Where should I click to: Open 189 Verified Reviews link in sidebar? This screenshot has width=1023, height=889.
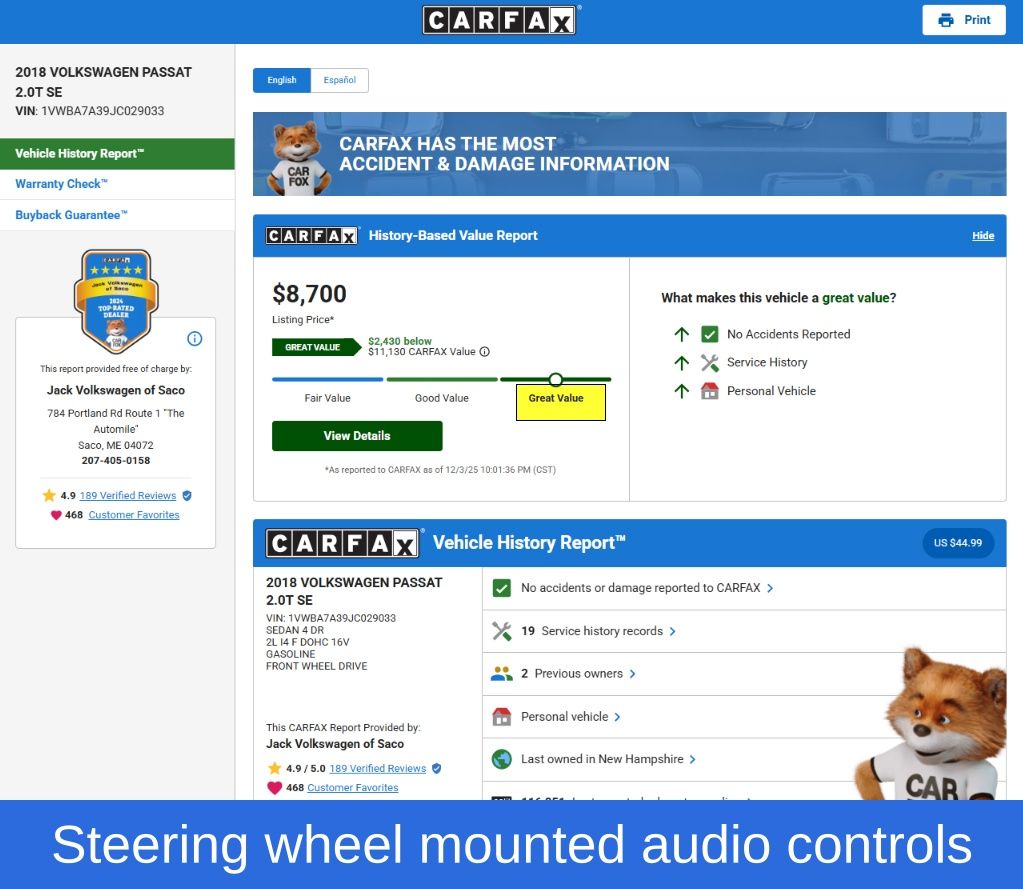128,496
